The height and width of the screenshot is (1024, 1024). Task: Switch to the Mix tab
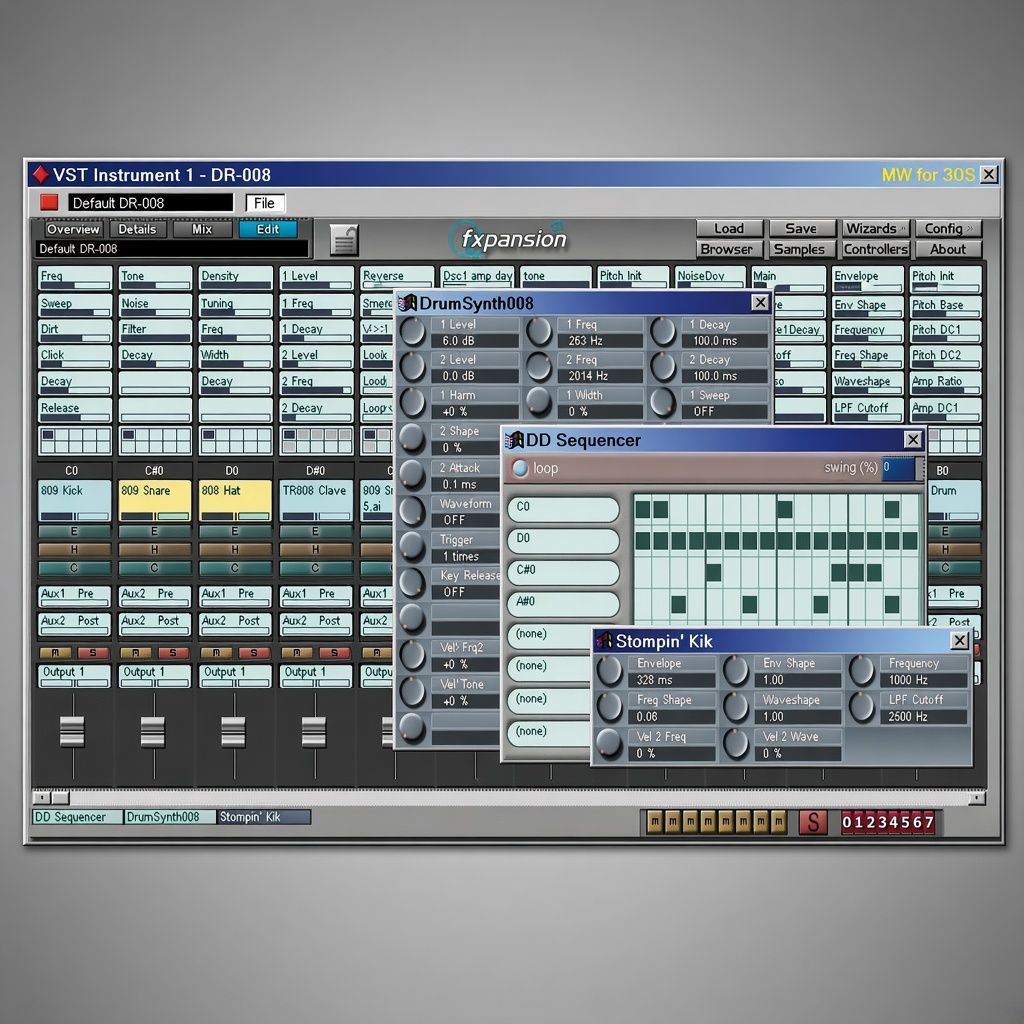(202, 229)
